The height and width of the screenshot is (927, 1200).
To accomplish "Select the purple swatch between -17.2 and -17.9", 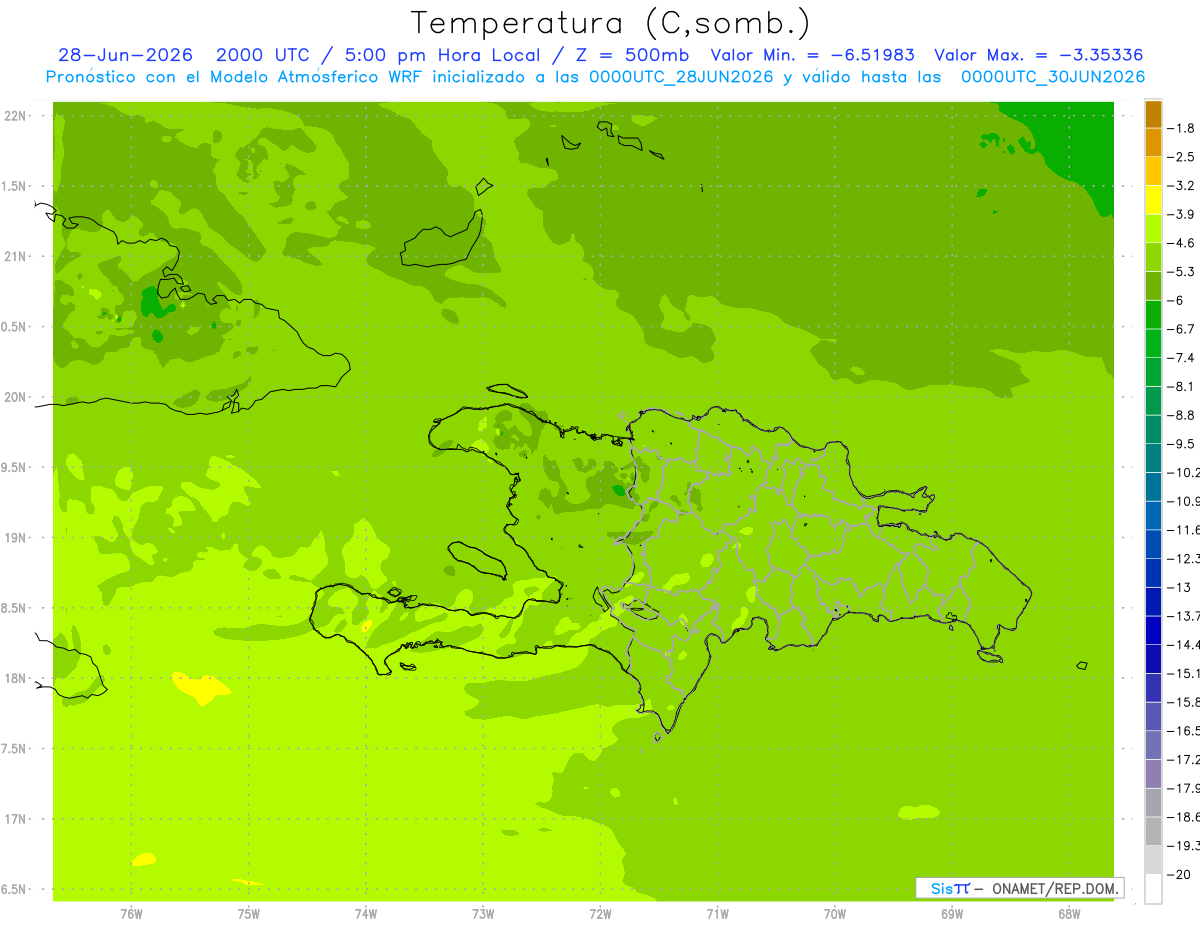I will coord(1153,773).
